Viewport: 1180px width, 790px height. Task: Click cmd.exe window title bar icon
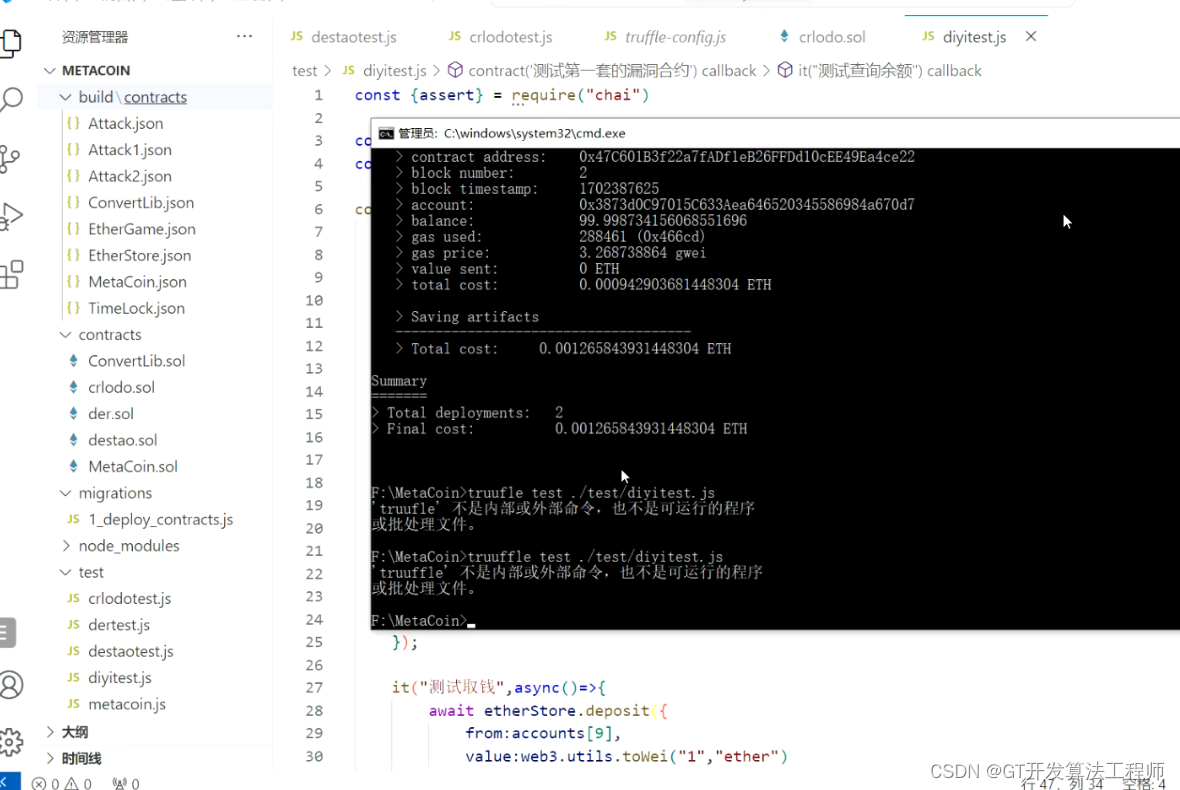(386, 133)
